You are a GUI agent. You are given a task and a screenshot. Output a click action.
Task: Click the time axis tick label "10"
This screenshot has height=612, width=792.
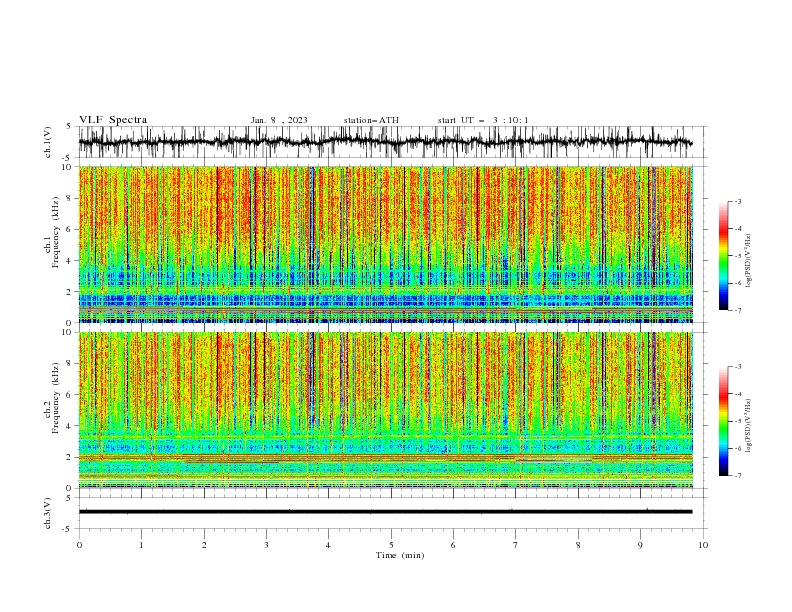click(x=703, y=545)
